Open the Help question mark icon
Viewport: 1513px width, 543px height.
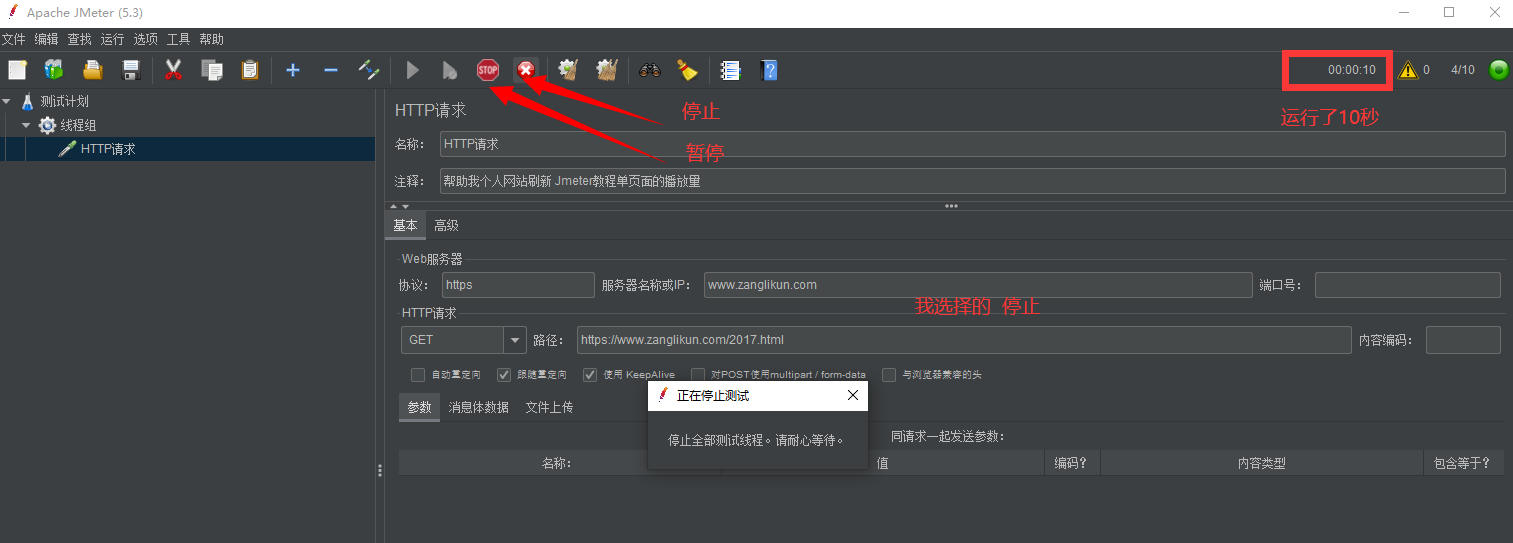click(x=768, y=70)
